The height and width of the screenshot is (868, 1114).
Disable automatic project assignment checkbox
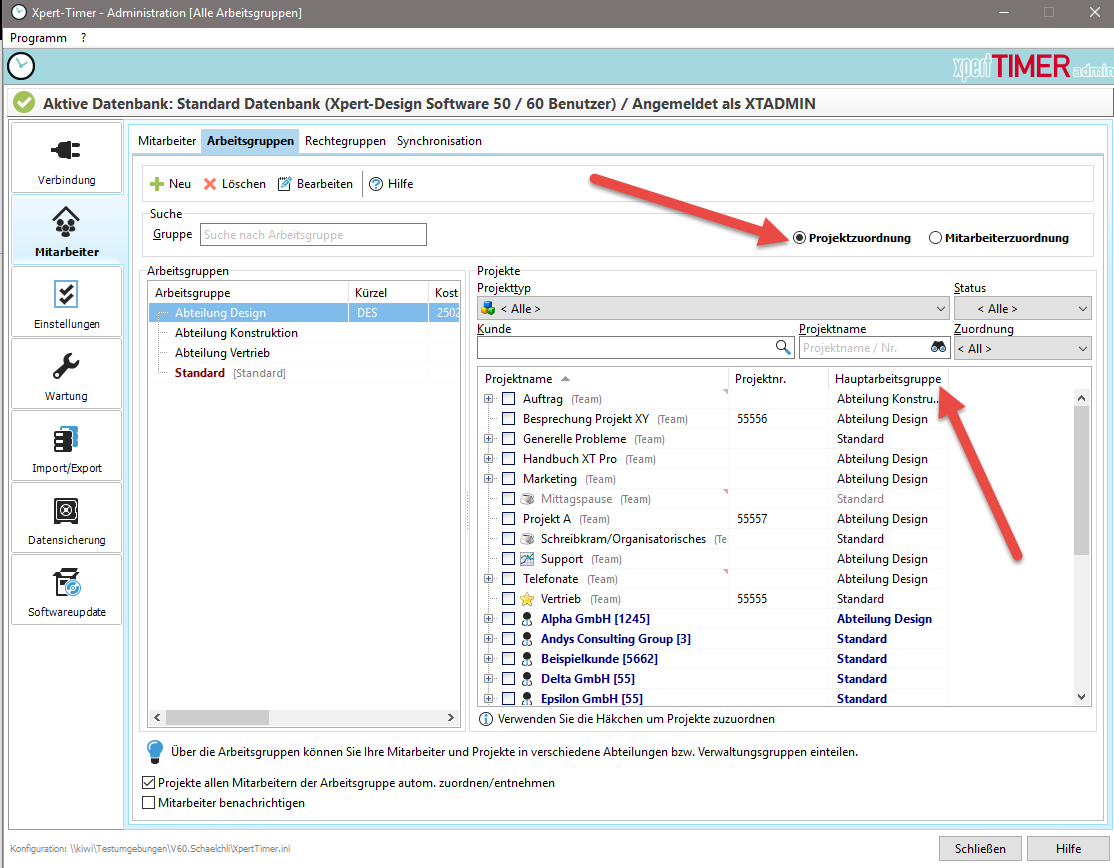pos(149,783)
